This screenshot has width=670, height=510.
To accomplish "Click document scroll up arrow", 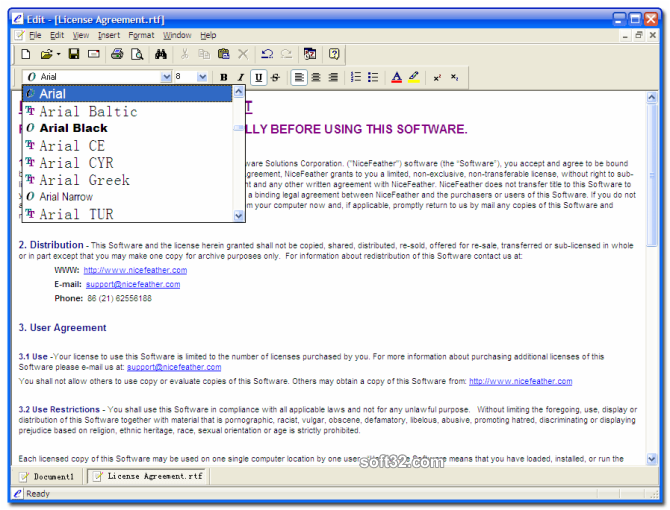I will pos(651,97).
